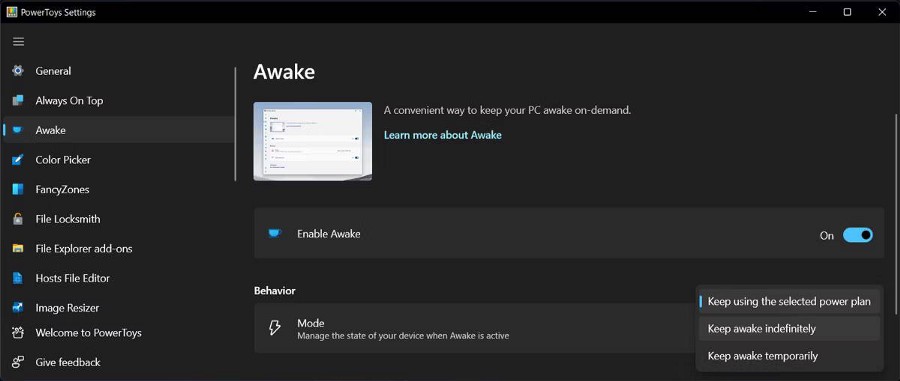Screen dimensions: 900x381
Task: Click the FancyZones icon
Action: click(18, 189)
